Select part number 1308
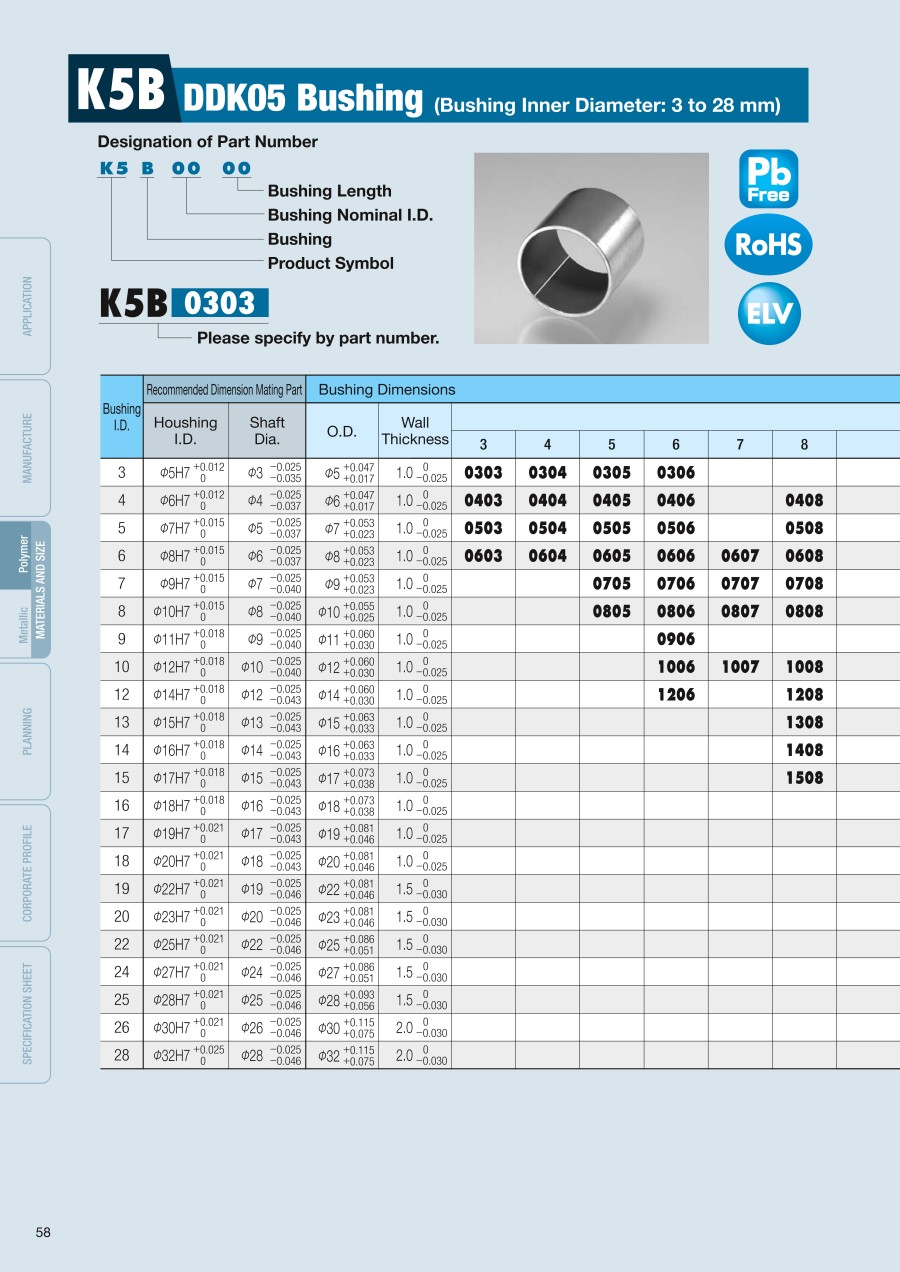900x1272 pixels. pyautogui.click(x=805, y=723)
